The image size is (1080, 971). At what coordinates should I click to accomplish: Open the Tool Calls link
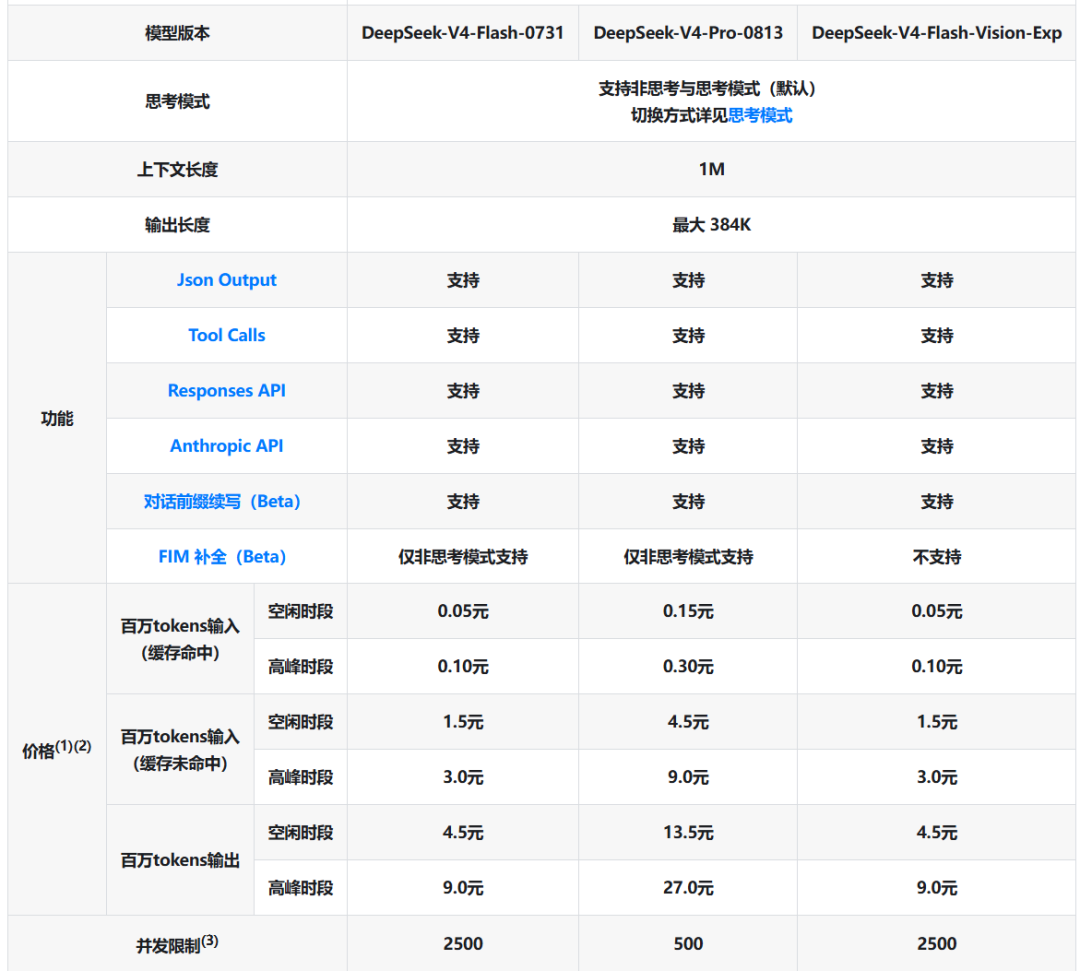(x=227, y=335)
